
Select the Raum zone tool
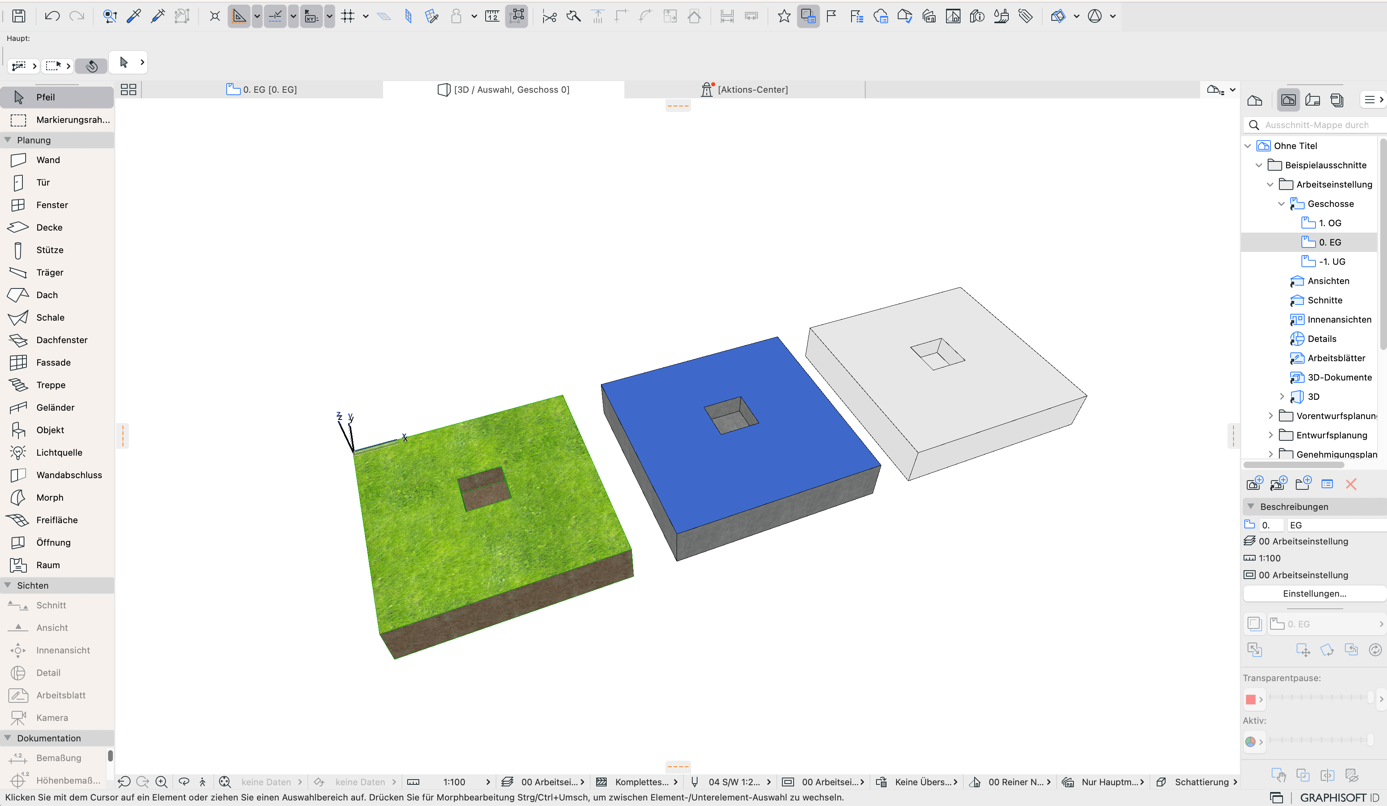tap(57, 565)
